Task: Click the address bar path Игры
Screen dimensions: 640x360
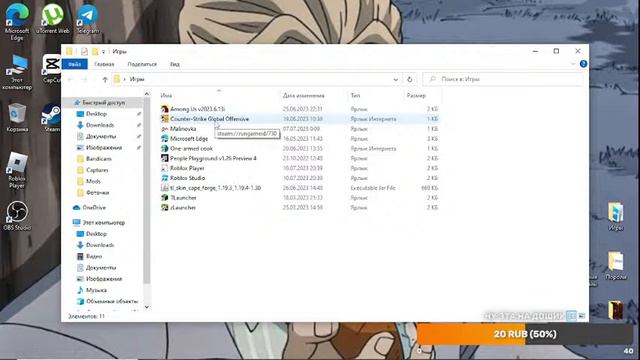Action: [x=137, y=79]
